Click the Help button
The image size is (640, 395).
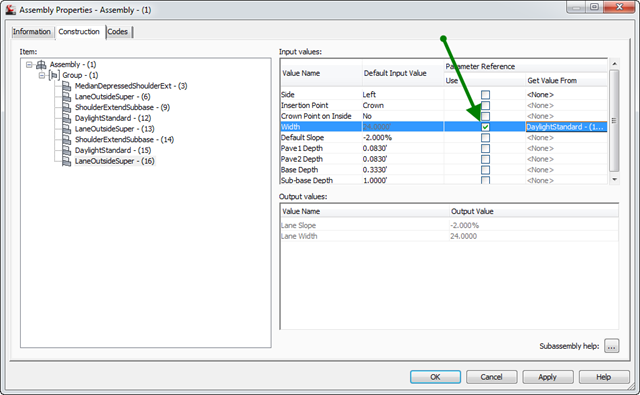[x=604, y=377]
